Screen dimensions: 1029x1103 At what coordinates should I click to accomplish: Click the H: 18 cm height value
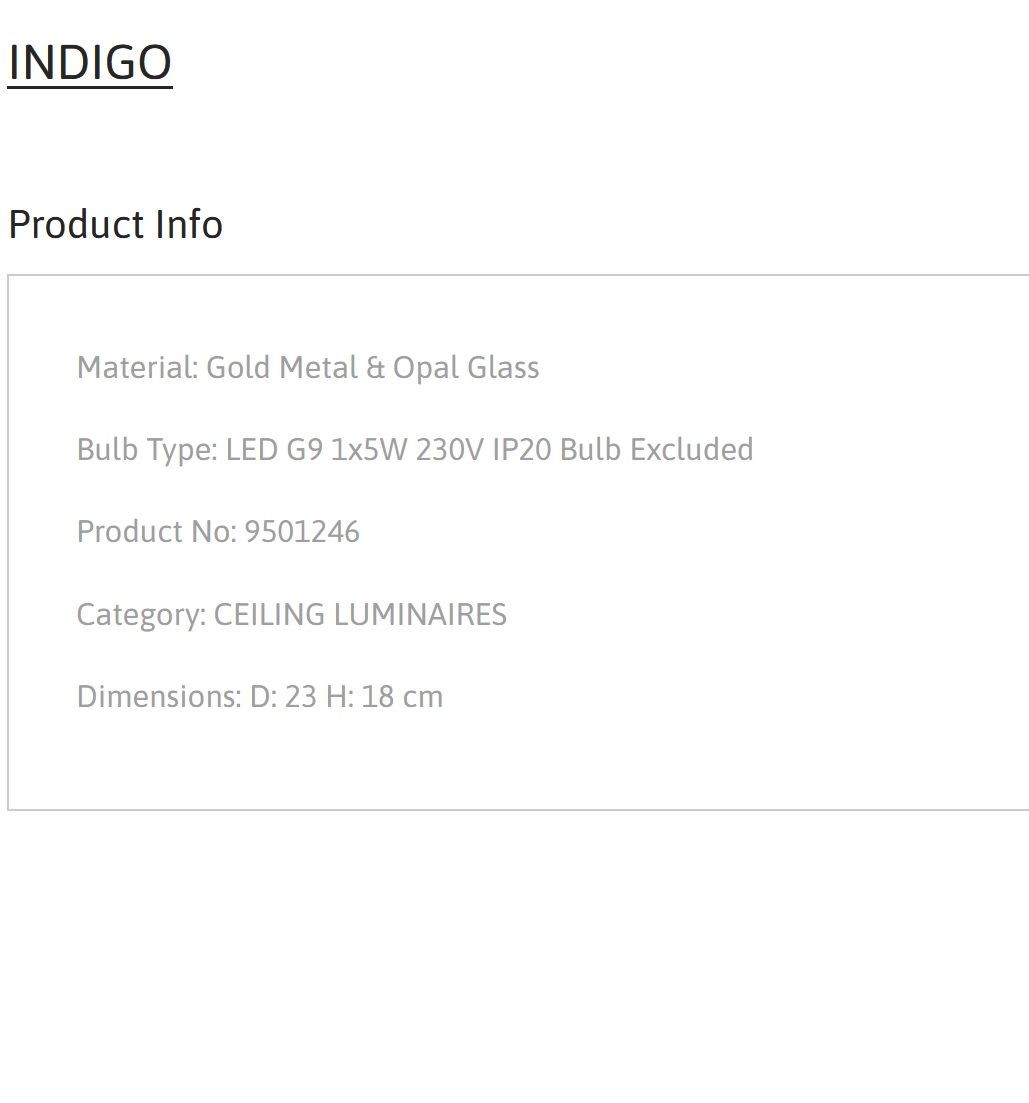pos(384,696)
